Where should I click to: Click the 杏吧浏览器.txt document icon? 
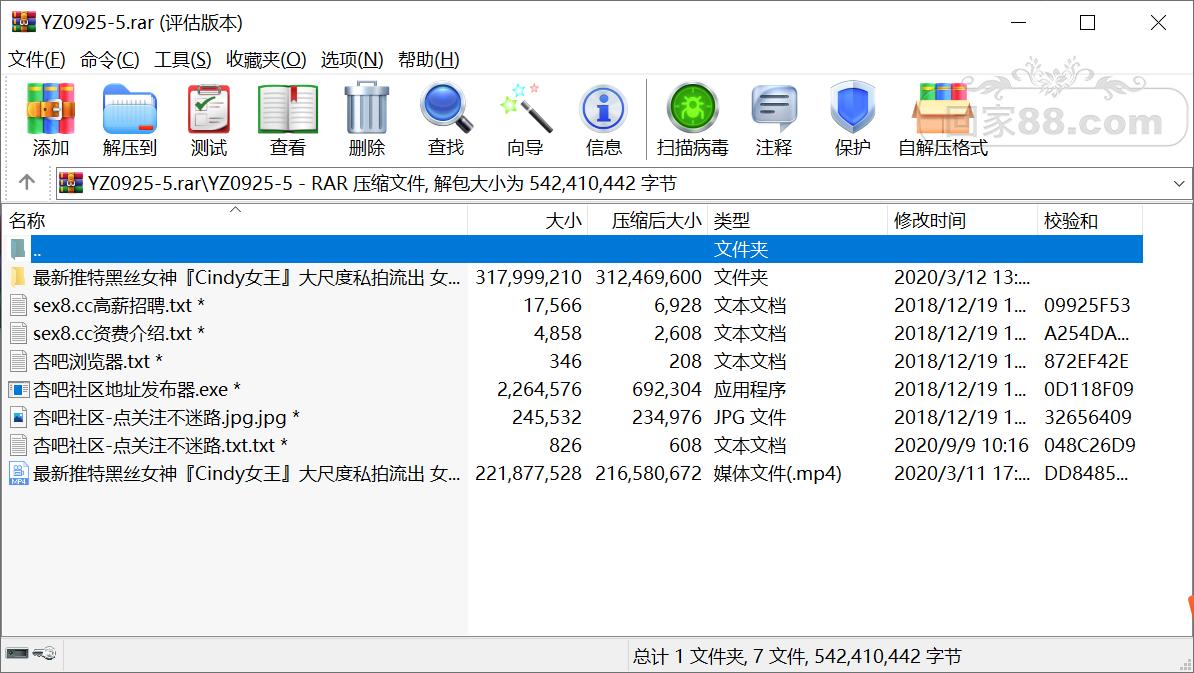pos(18,361)
